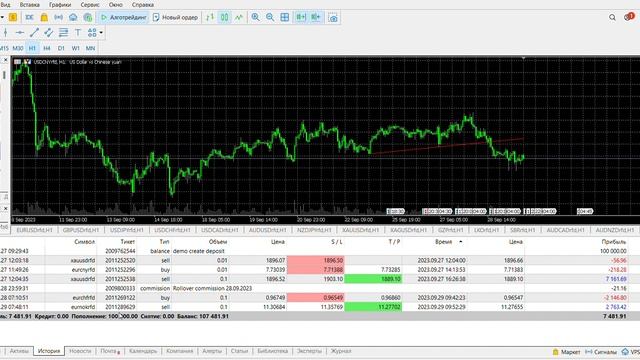Open the Вставка menu

click(x=29, y=5)
